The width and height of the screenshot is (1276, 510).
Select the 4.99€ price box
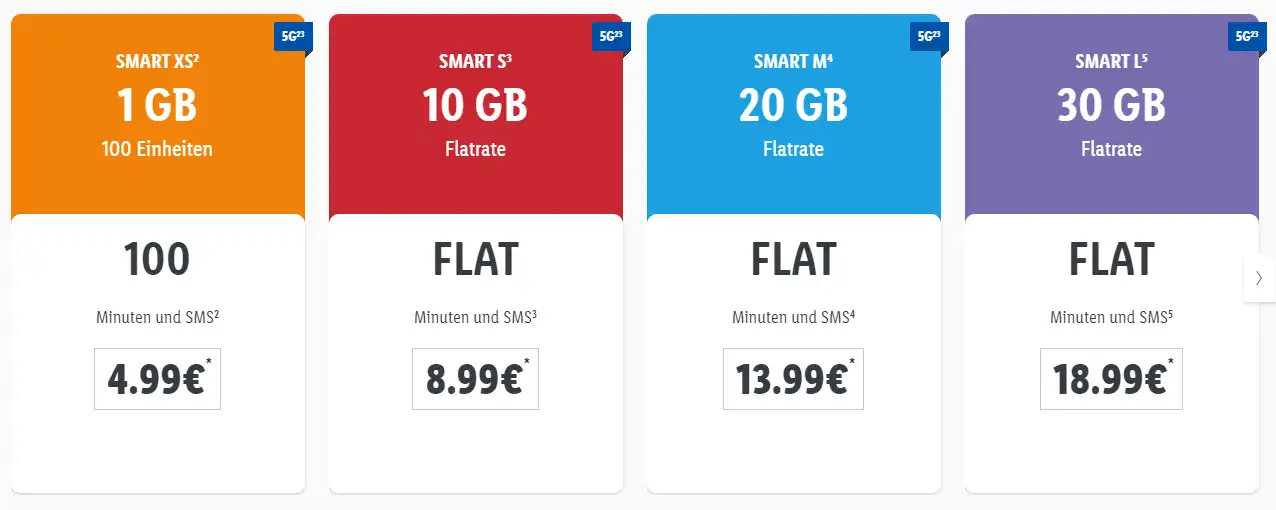[157, 379]
